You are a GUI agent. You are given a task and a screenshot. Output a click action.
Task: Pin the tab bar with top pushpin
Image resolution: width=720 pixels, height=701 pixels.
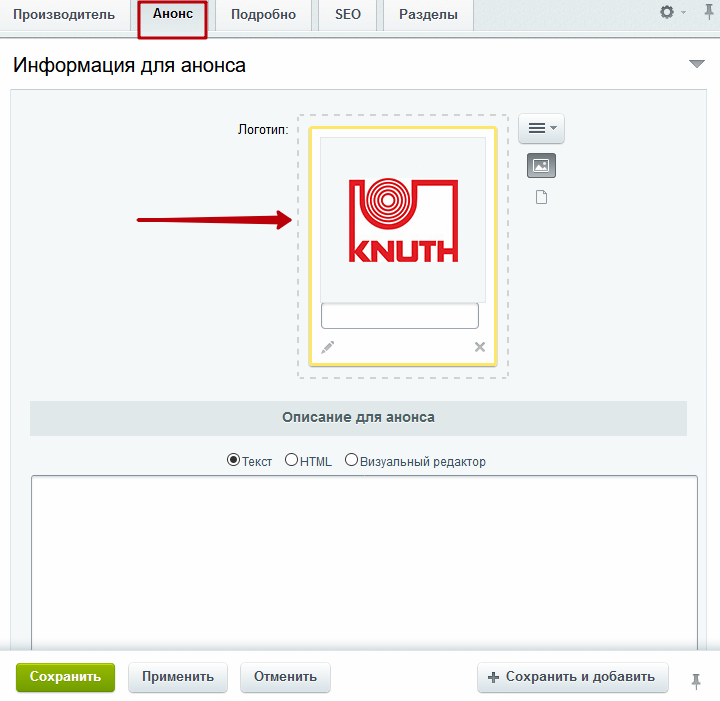click(x=709, y=12)
